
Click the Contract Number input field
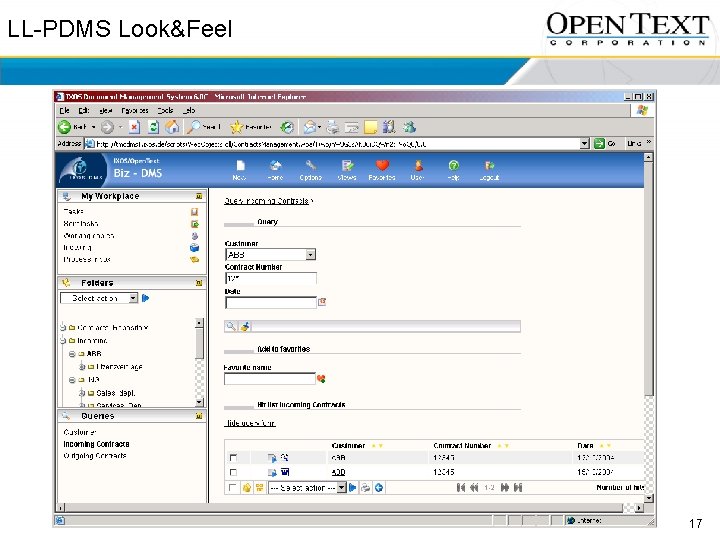tap(270, 278)
